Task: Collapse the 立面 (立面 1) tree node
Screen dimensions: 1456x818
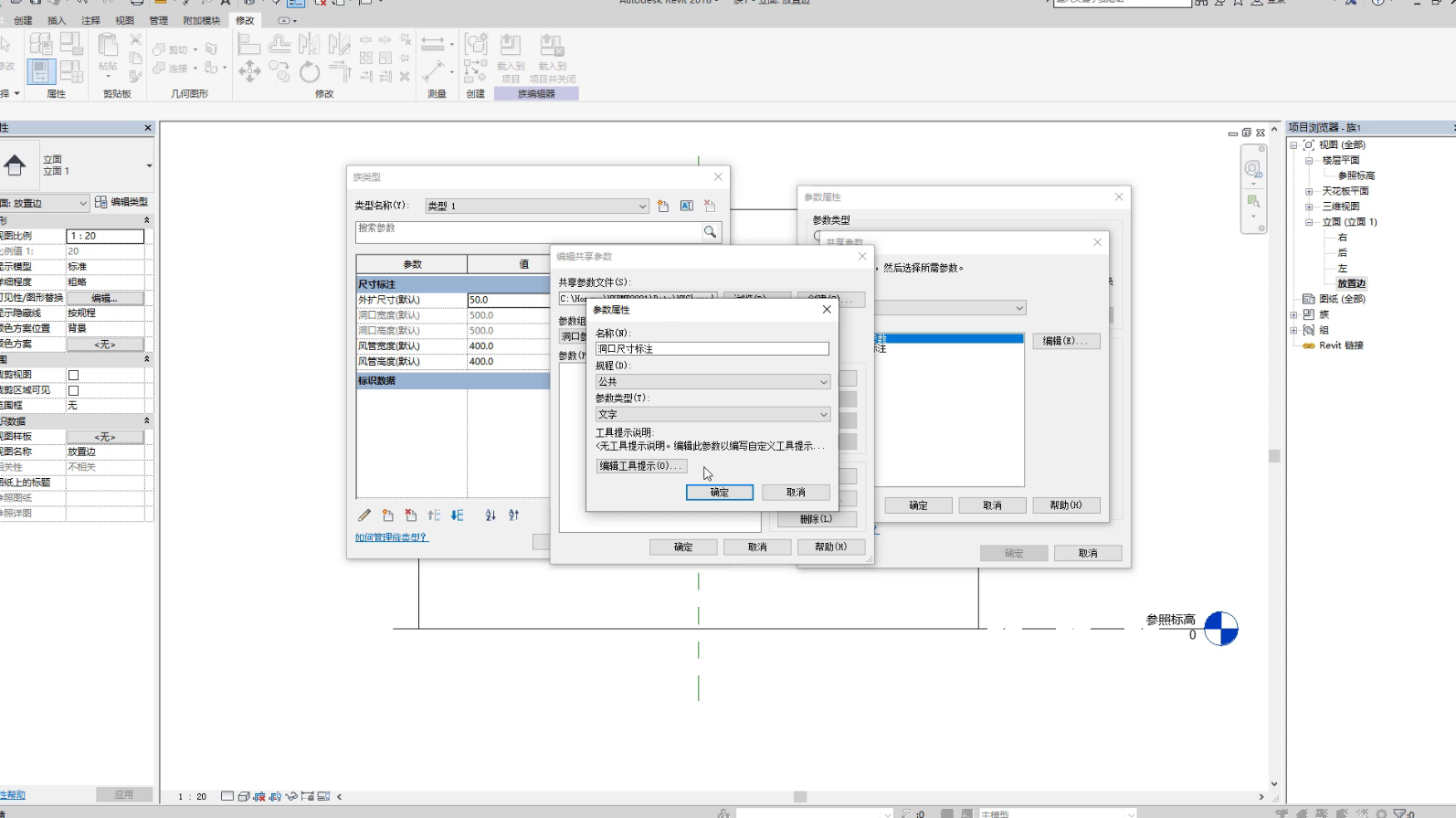Action: coord(1309,222)
